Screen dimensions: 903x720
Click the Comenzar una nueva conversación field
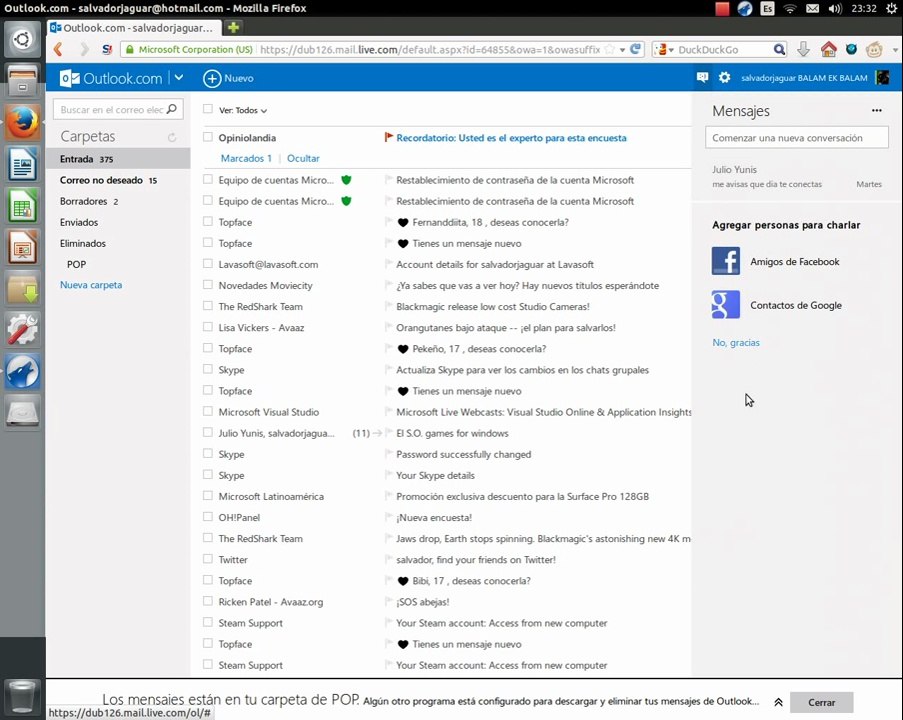pos(796,138)
